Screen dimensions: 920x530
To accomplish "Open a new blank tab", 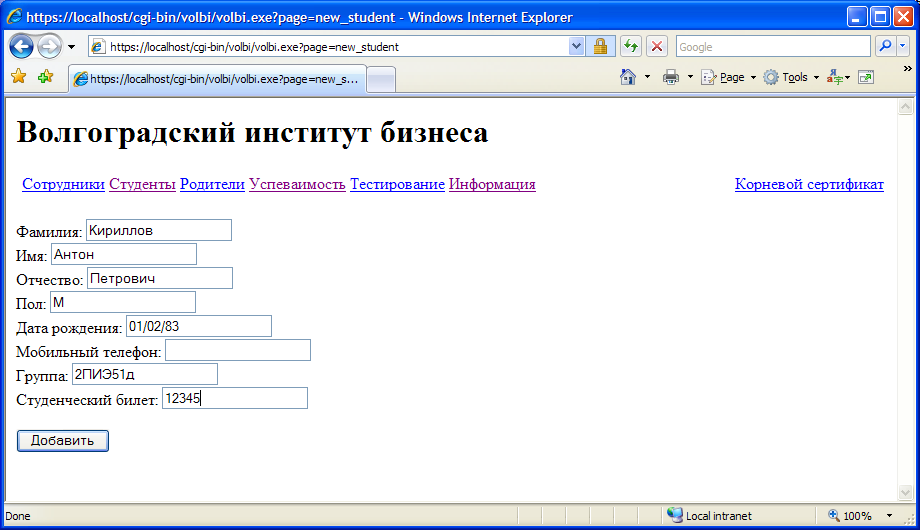I will [381, 79].
